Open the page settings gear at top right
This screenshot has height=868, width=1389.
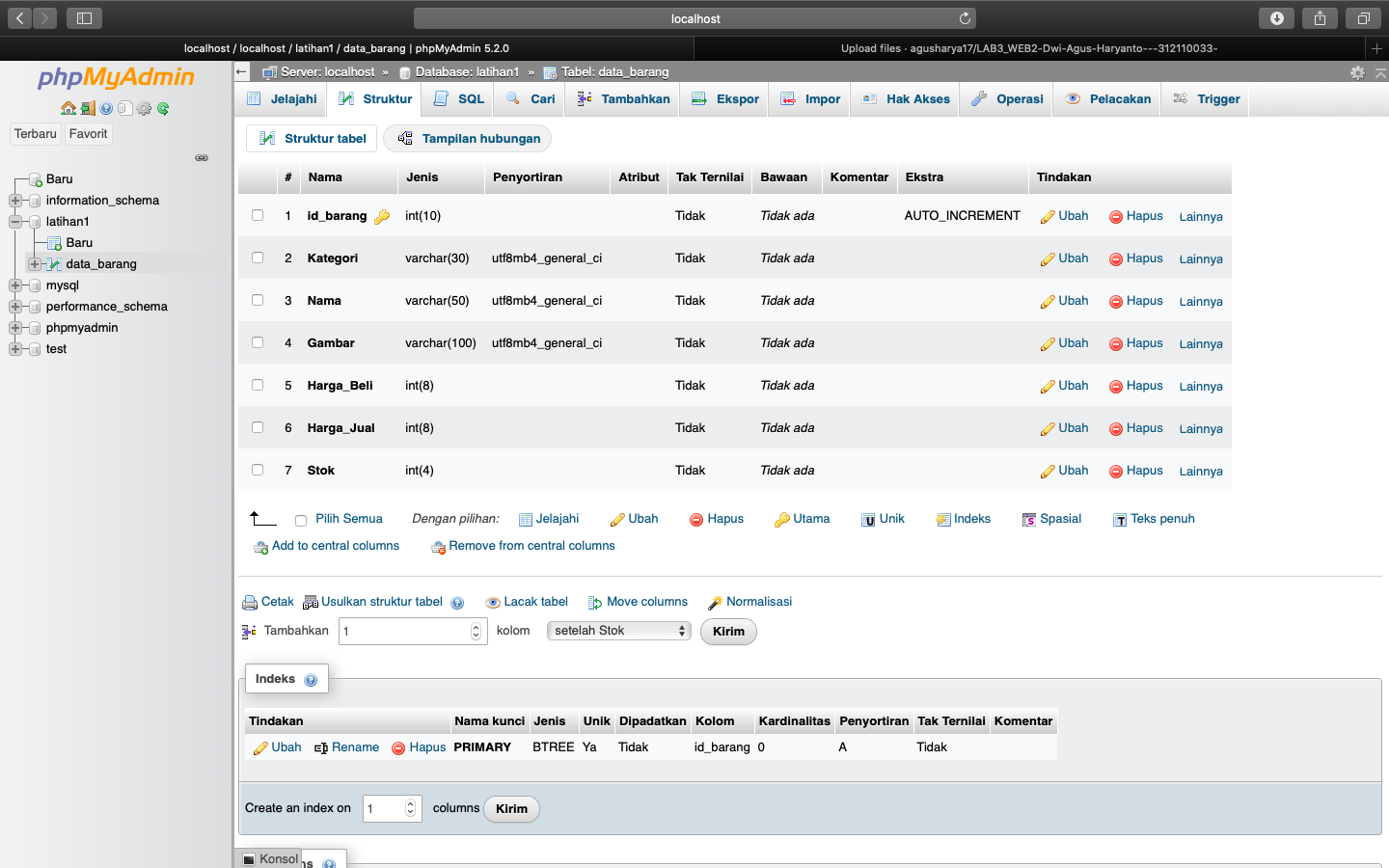(x=1358, y=72)
